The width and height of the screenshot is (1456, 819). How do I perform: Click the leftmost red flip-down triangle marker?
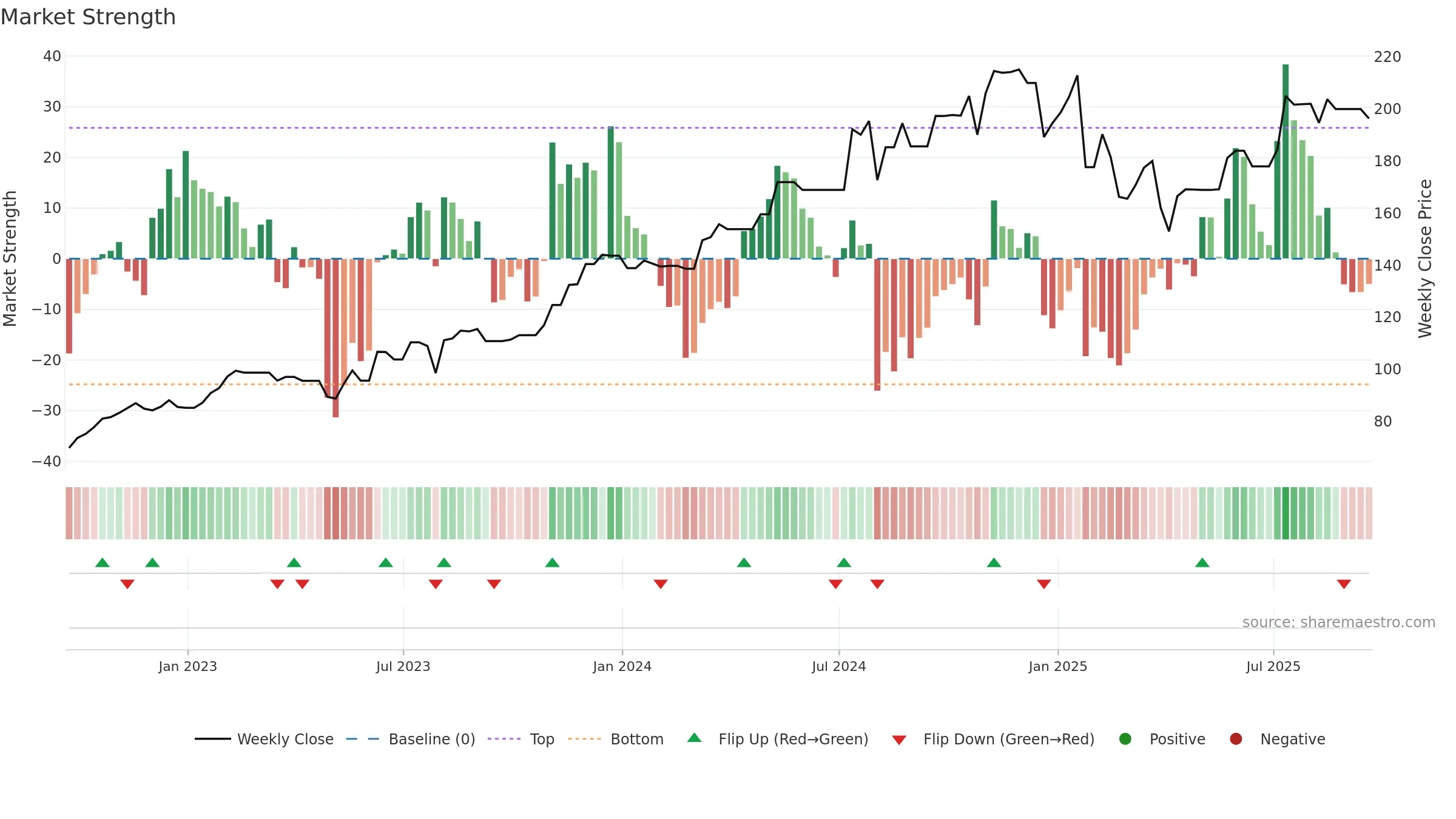(x=127, y=584)
